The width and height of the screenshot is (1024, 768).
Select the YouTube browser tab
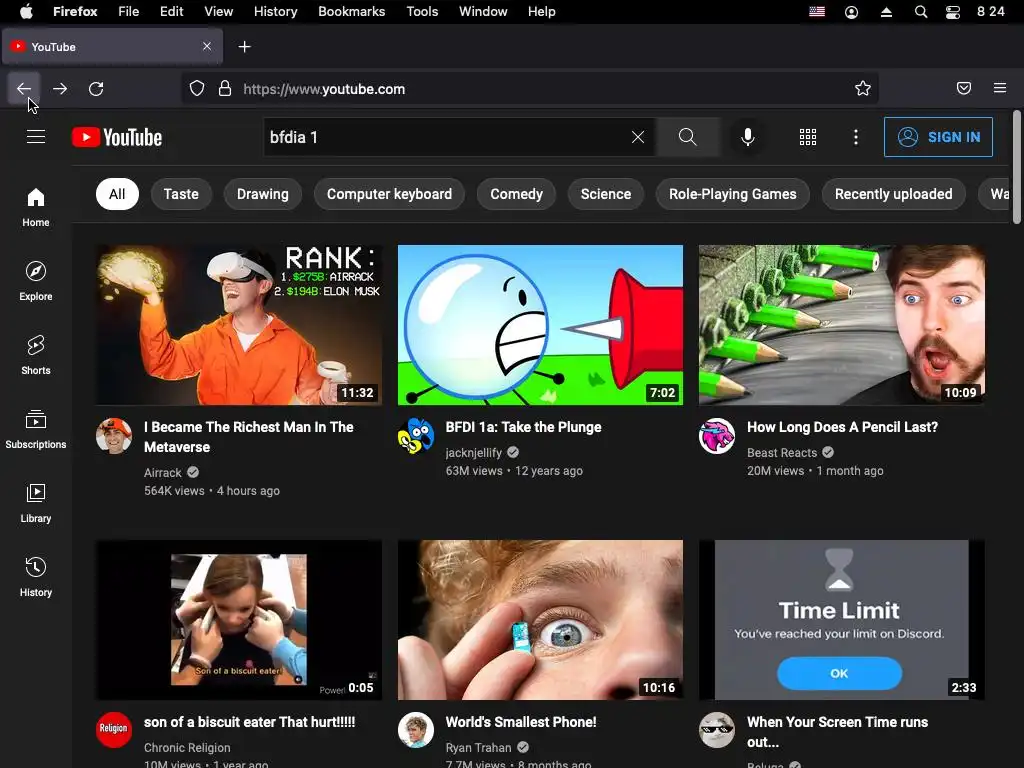pyautogui.click(x=112, y=47)
